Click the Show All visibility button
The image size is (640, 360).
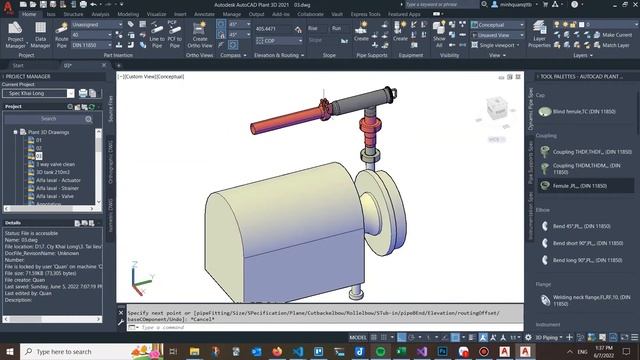[439, 34]
